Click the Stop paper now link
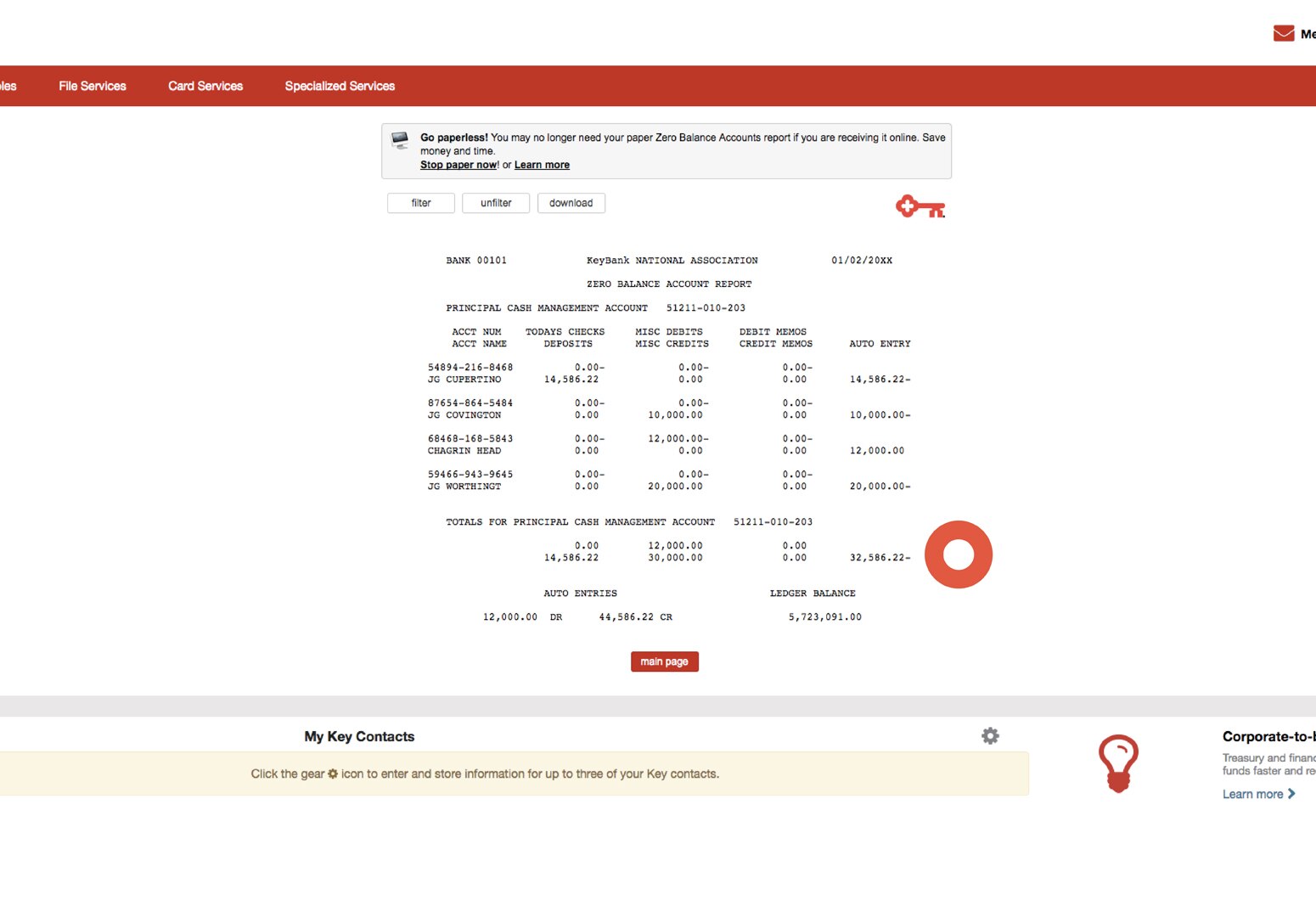The height and width of the screenshot is (923, 1316). [458, 164]
